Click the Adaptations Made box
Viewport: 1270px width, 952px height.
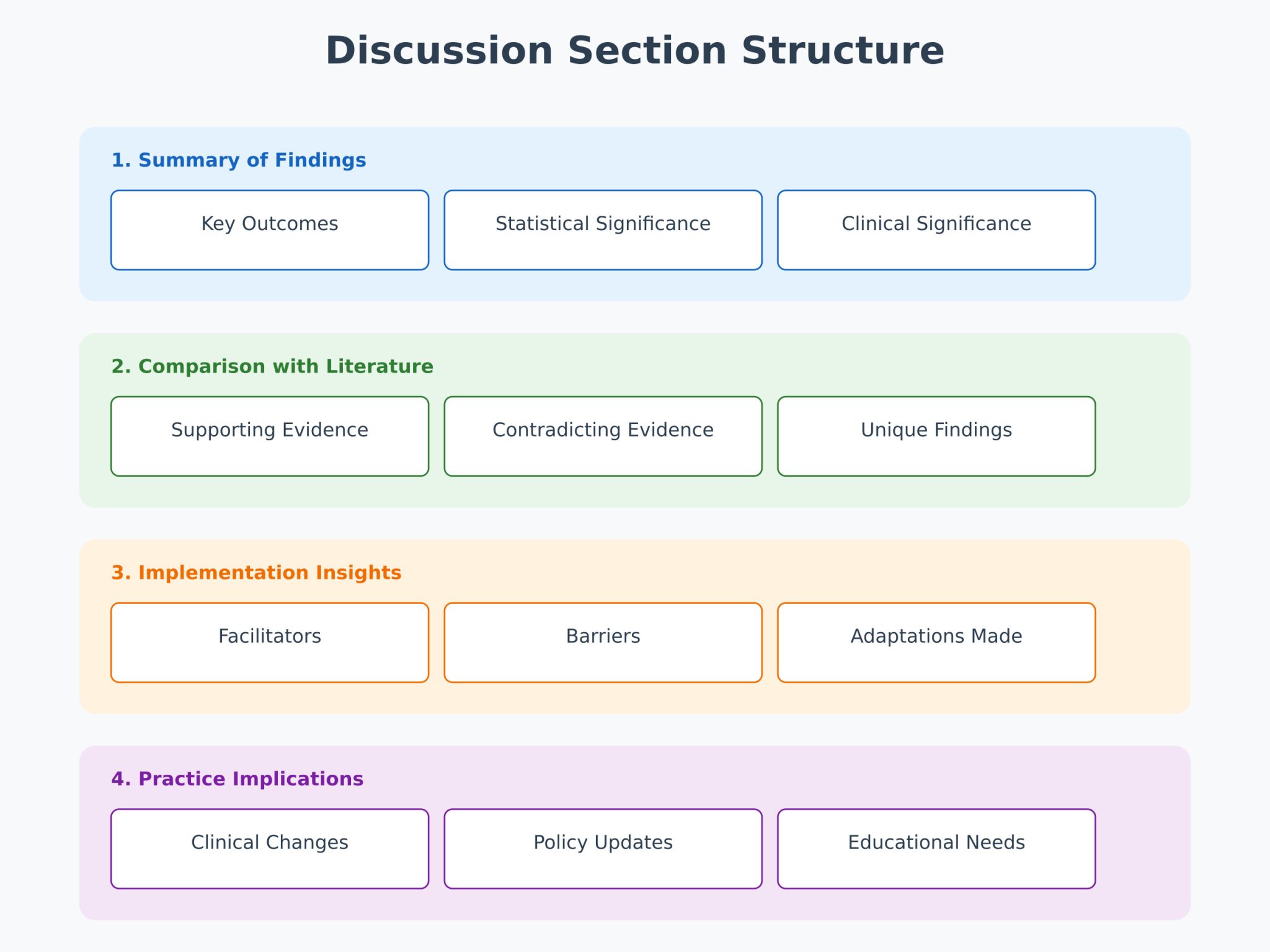pyautogui.click(x=936, y=643)
